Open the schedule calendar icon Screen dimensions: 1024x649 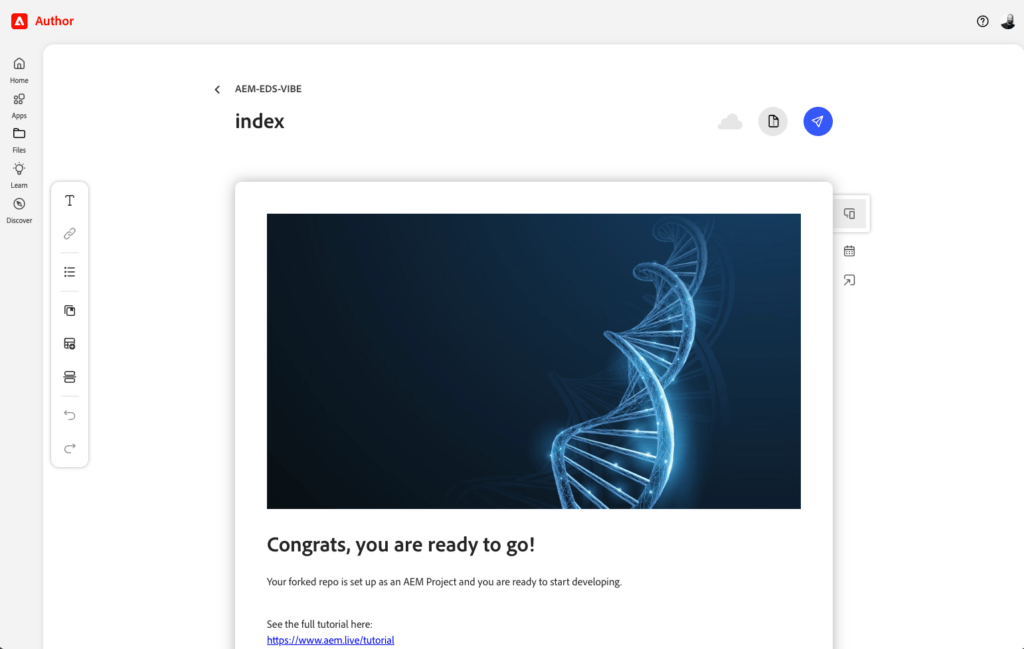pyautogui.click(x=849, y=251)
